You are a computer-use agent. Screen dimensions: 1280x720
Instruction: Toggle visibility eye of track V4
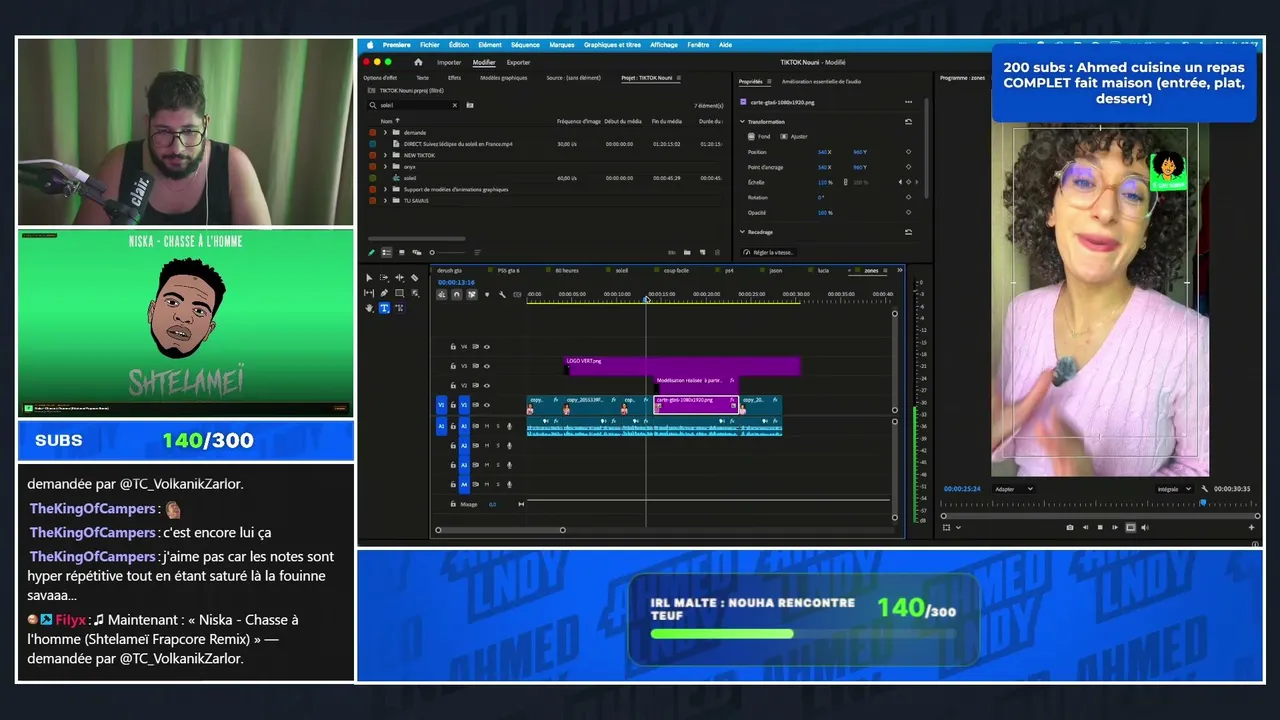coord(487,347)
